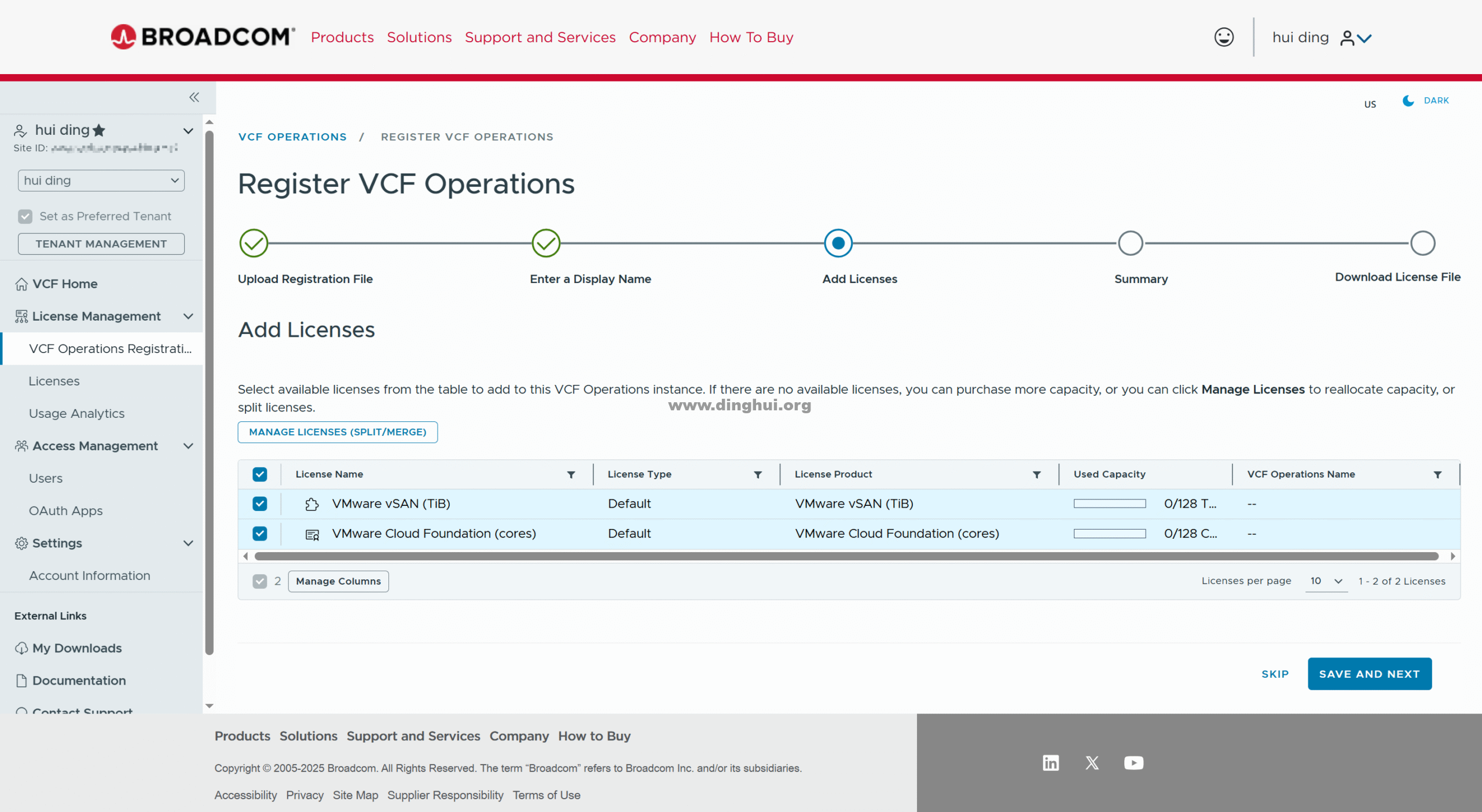This screenshot has height=812, width=1482.
Task: Collapse the sidebar with double-chevron icon
Action: pos(194,97)
